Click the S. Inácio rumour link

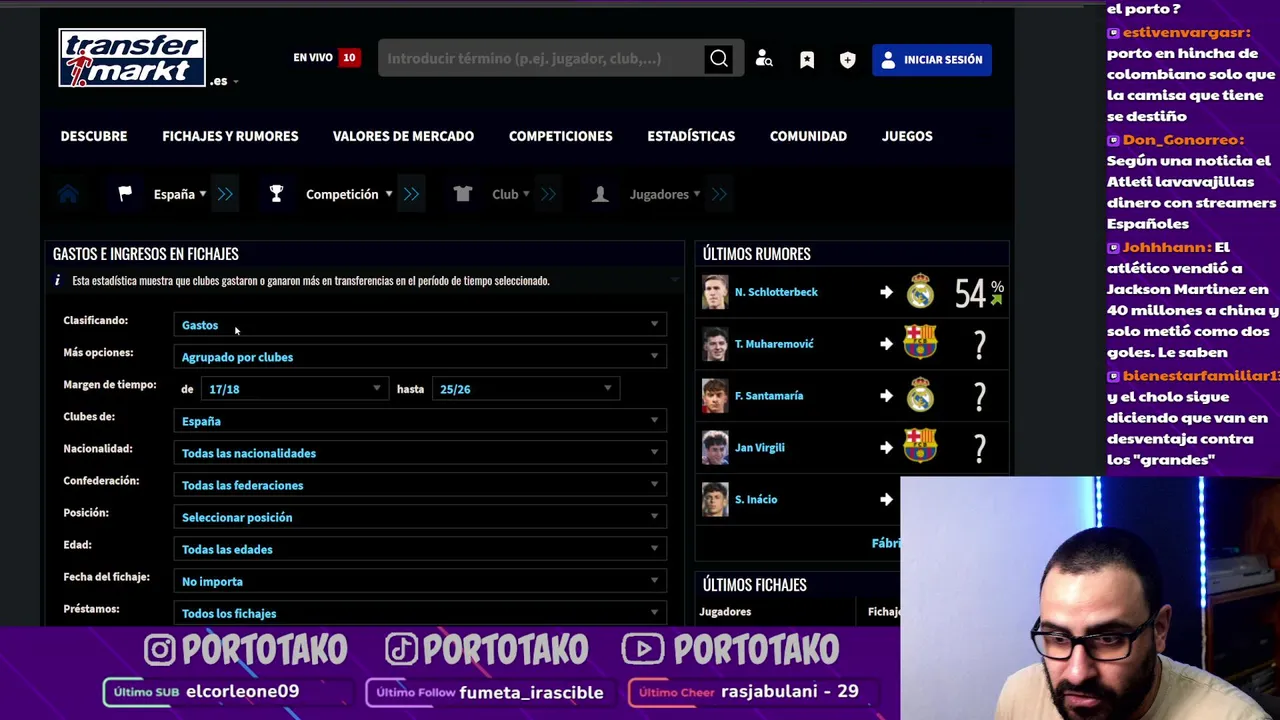(756, 500)
